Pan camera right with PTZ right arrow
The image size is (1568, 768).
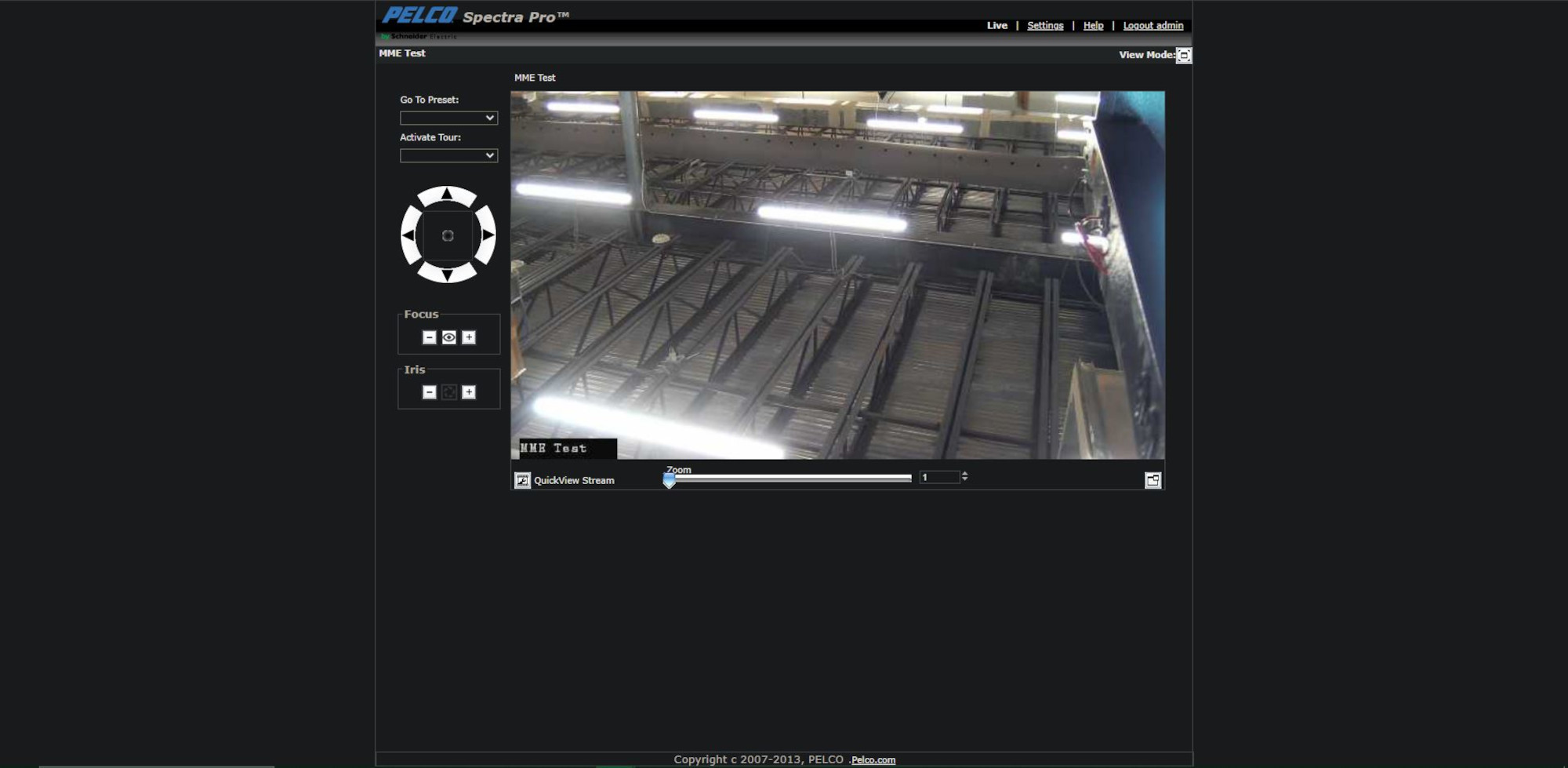coord(488,235)
